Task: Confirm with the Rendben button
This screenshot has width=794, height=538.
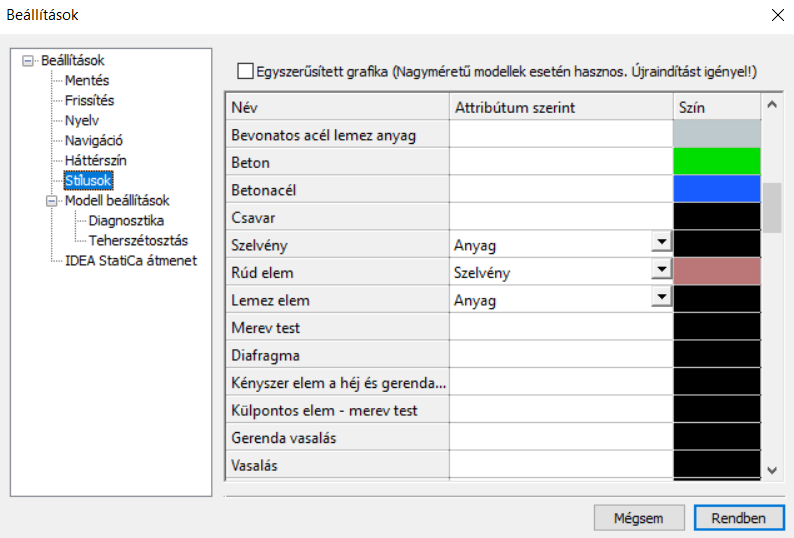Action: pos(739,518)
